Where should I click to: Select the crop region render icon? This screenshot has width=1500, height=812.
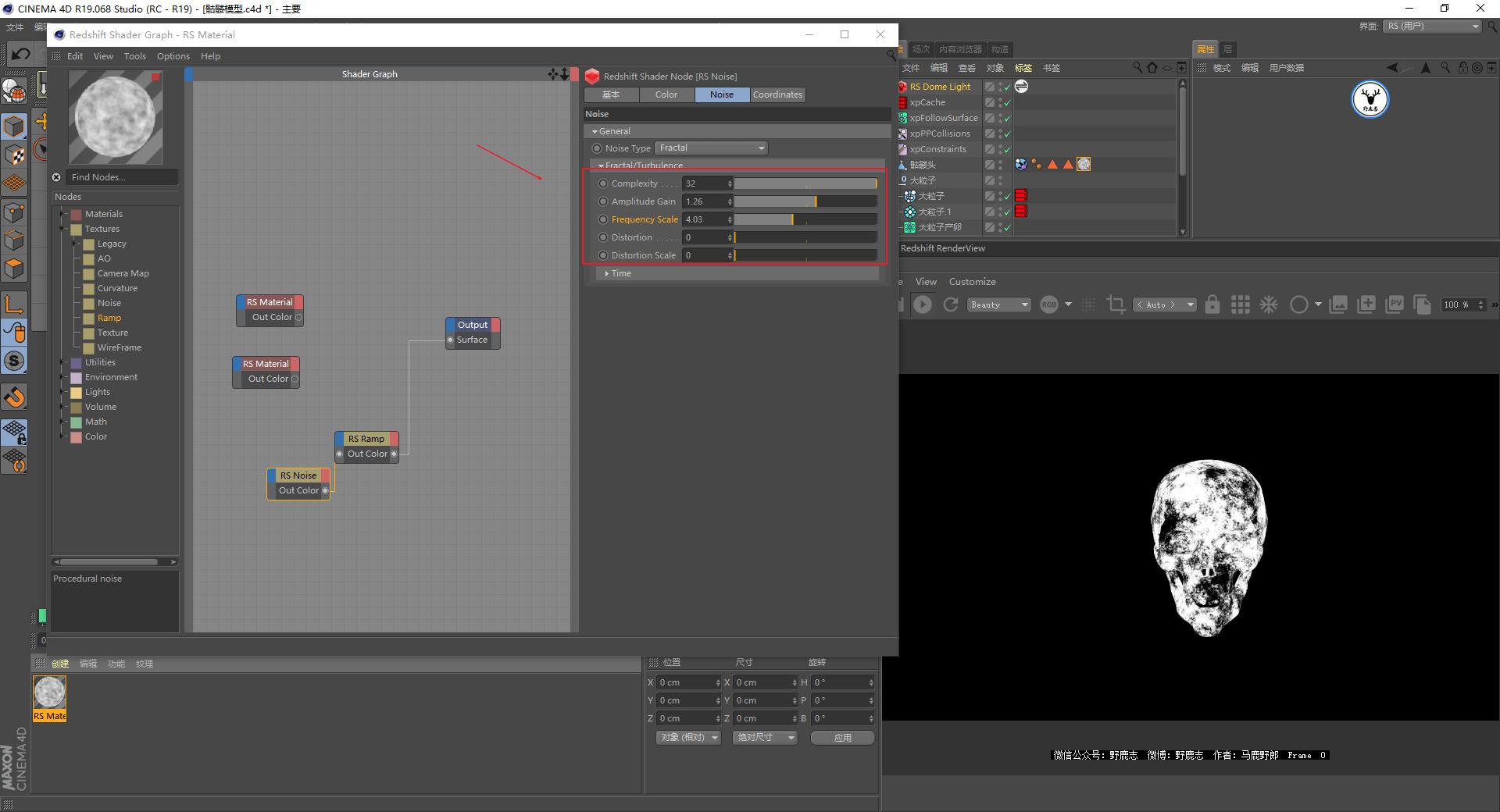coord(1116,304)
